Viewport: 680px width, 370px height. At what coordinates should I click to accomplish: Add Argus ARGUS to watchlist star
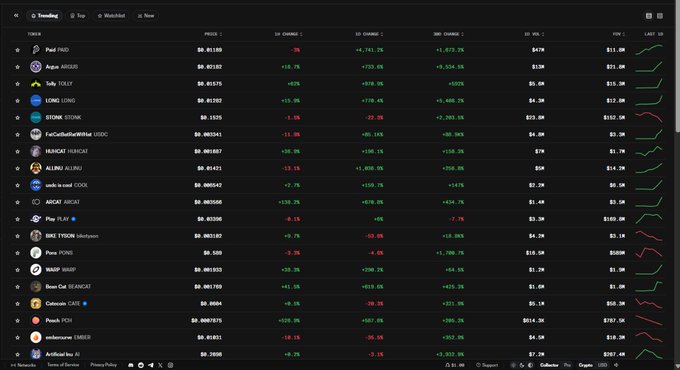(x=17, y=67)
